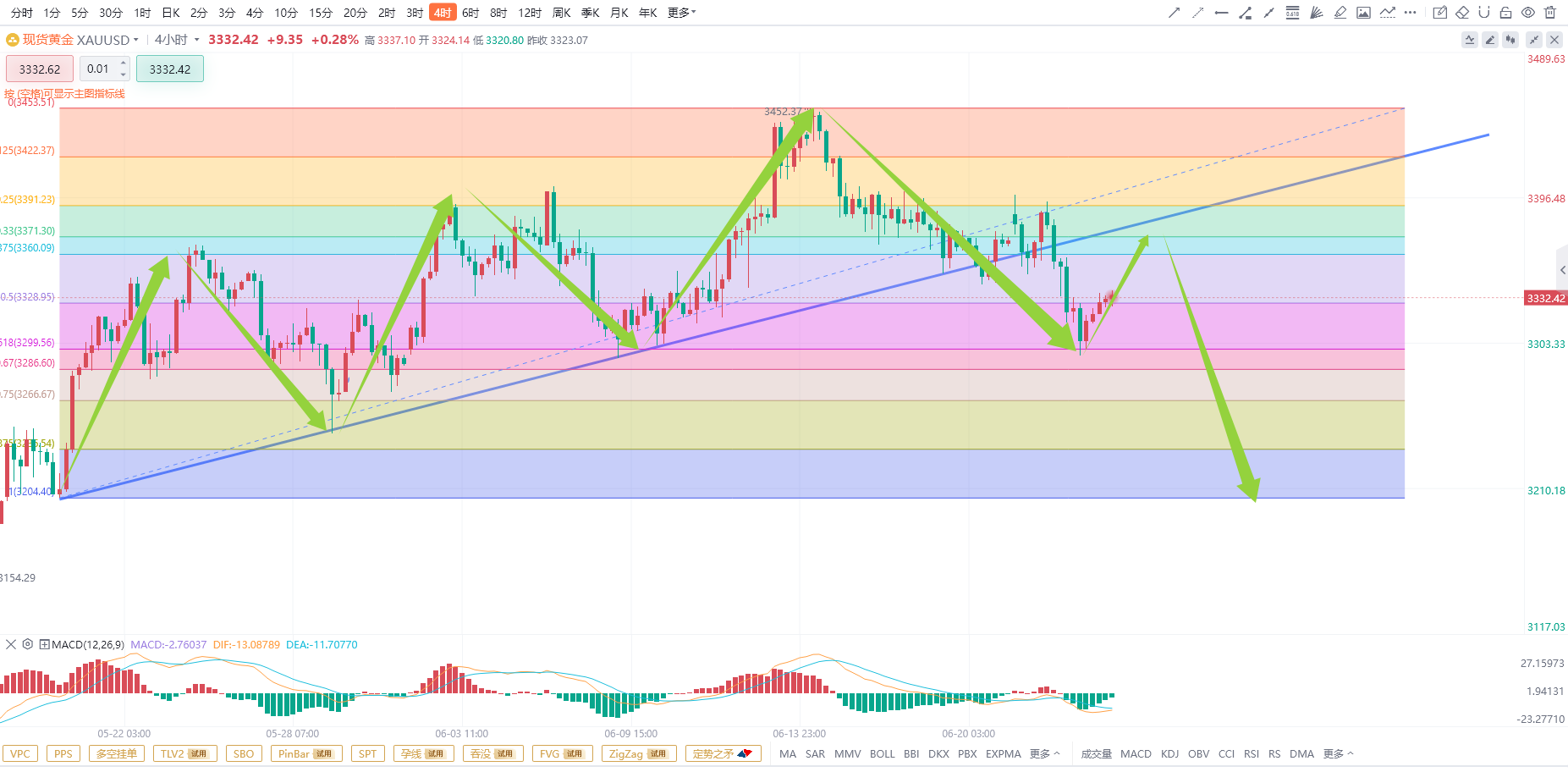The width and height of the screenshot is (1568, 772).
Task: Toggle the SBO indicator
Action: click(x=244, y=753)
